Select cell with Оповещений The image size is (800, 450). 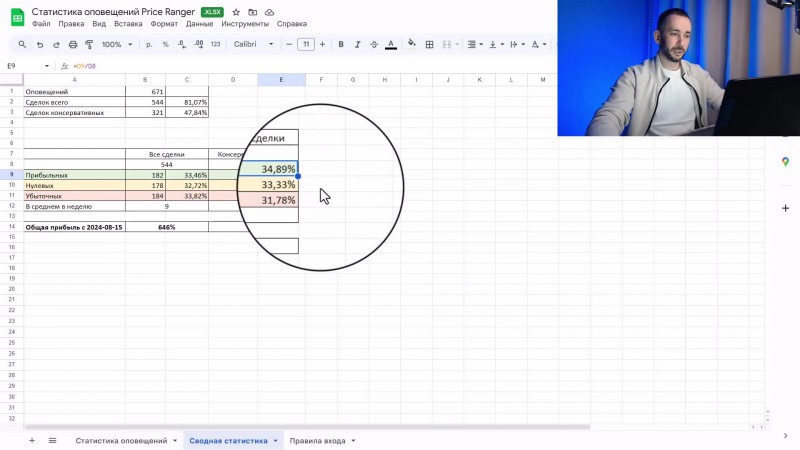74,92
